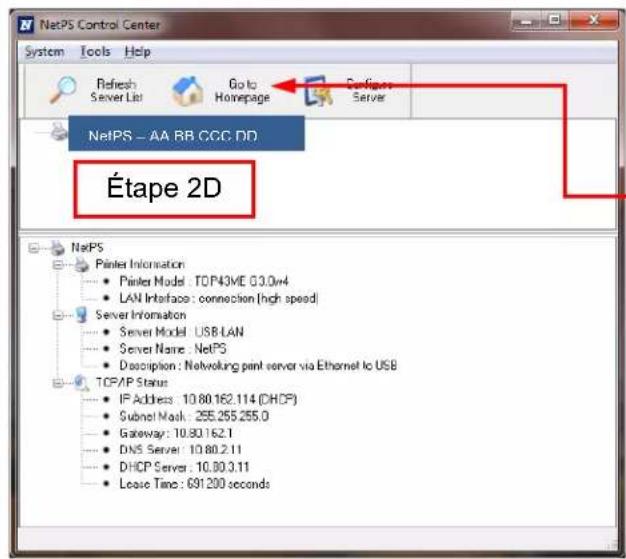Select the IP Address 10.80.162.114 row
This screenshot has width=626, height=559.
click(208, 399)
